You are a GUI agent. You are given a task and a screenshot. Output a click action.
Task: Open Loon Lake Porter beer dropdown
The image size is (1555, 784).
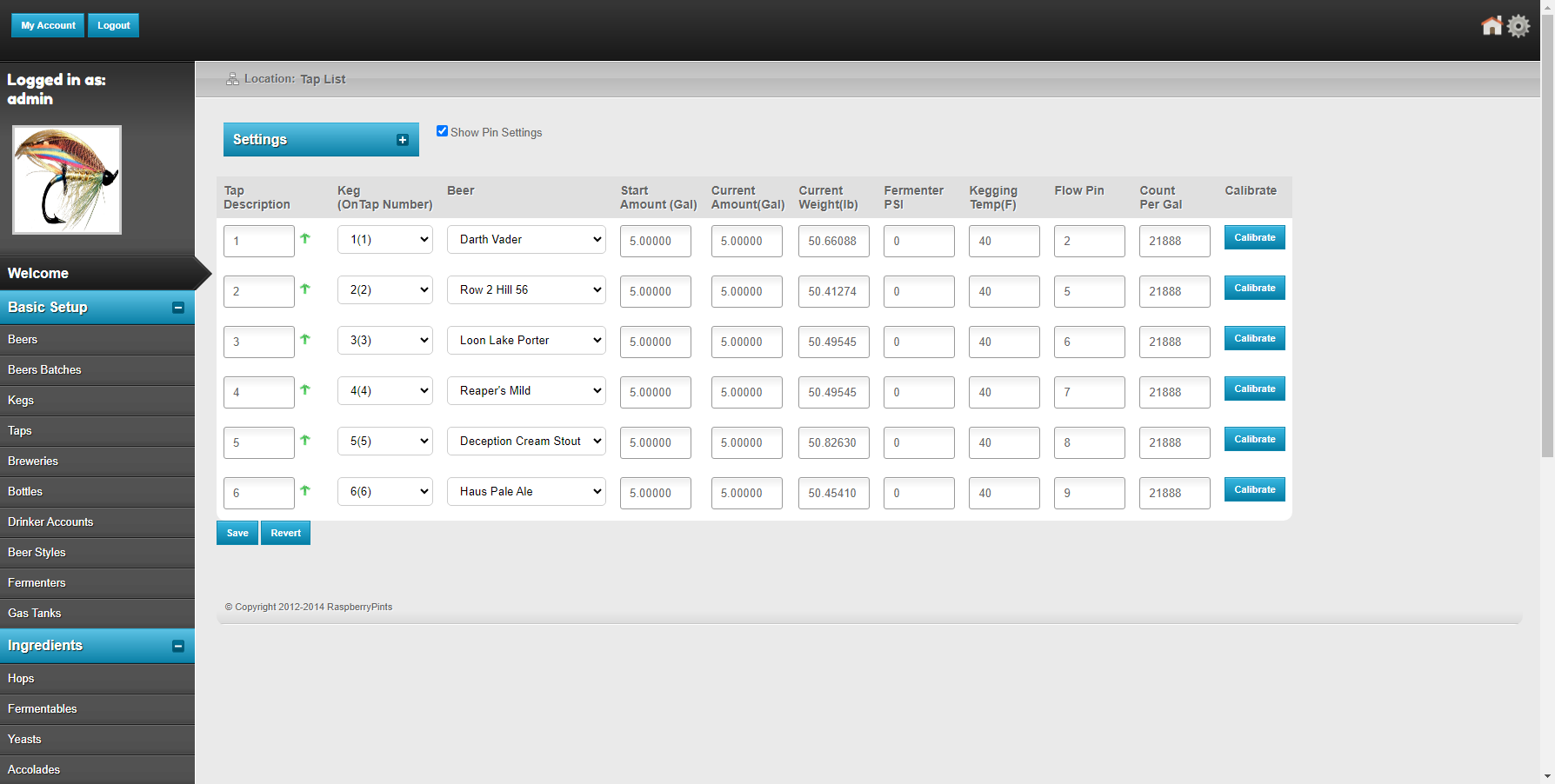tap(526, 341)
